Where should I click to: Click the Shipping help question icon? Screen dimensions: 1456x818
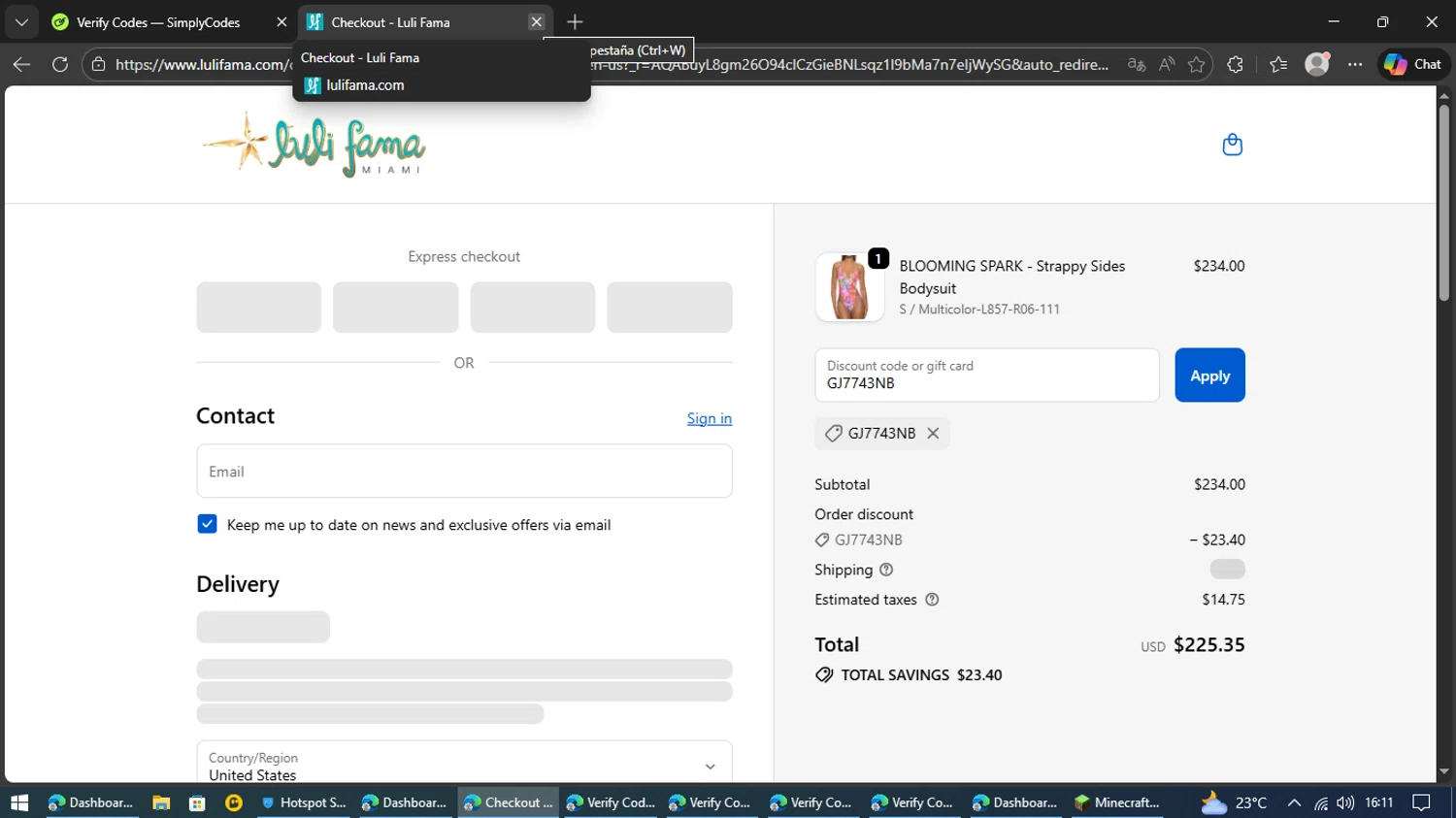(886, 570)
